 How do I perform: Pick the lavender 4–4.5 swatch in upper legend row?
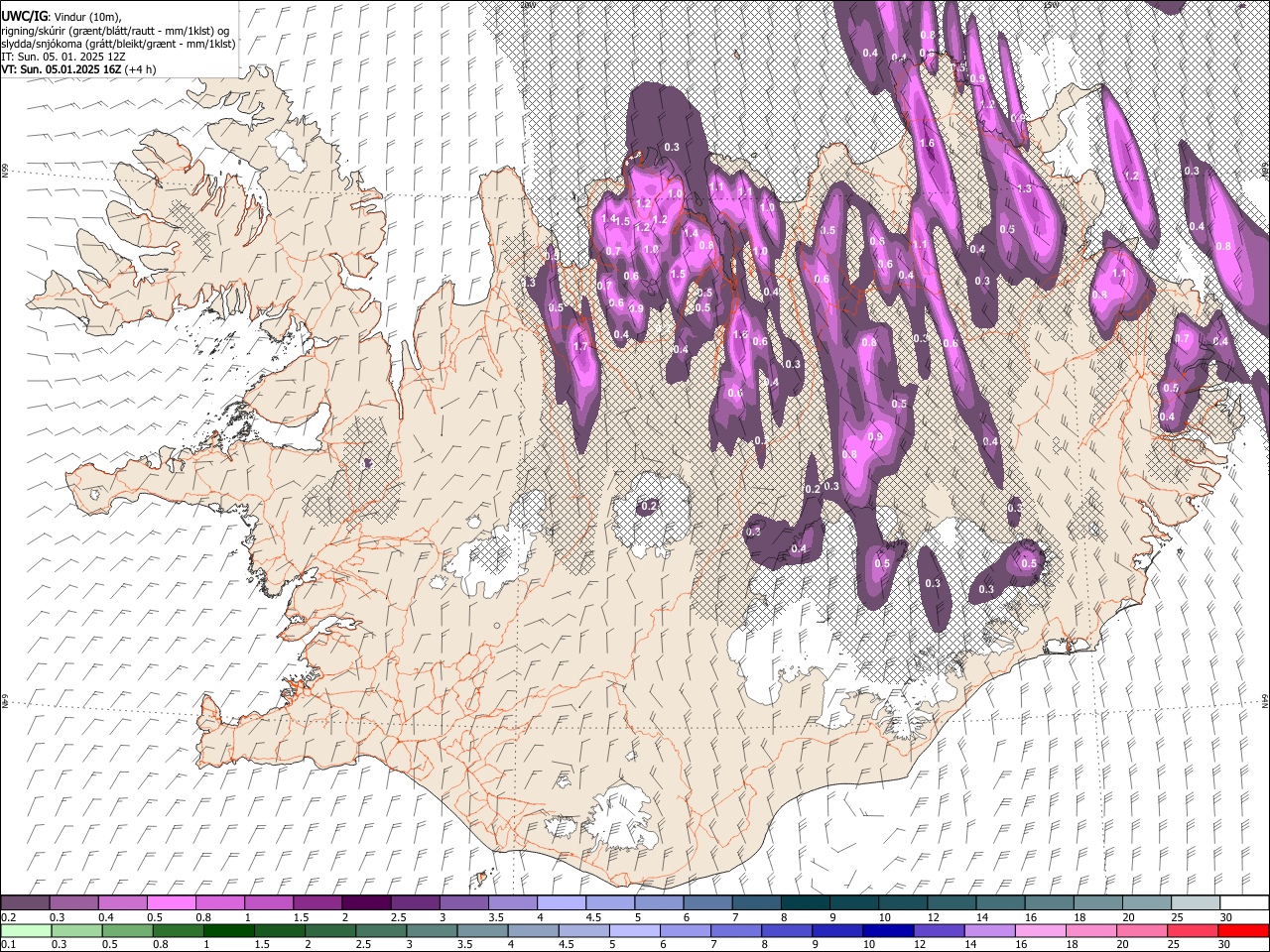pos(561,902)
